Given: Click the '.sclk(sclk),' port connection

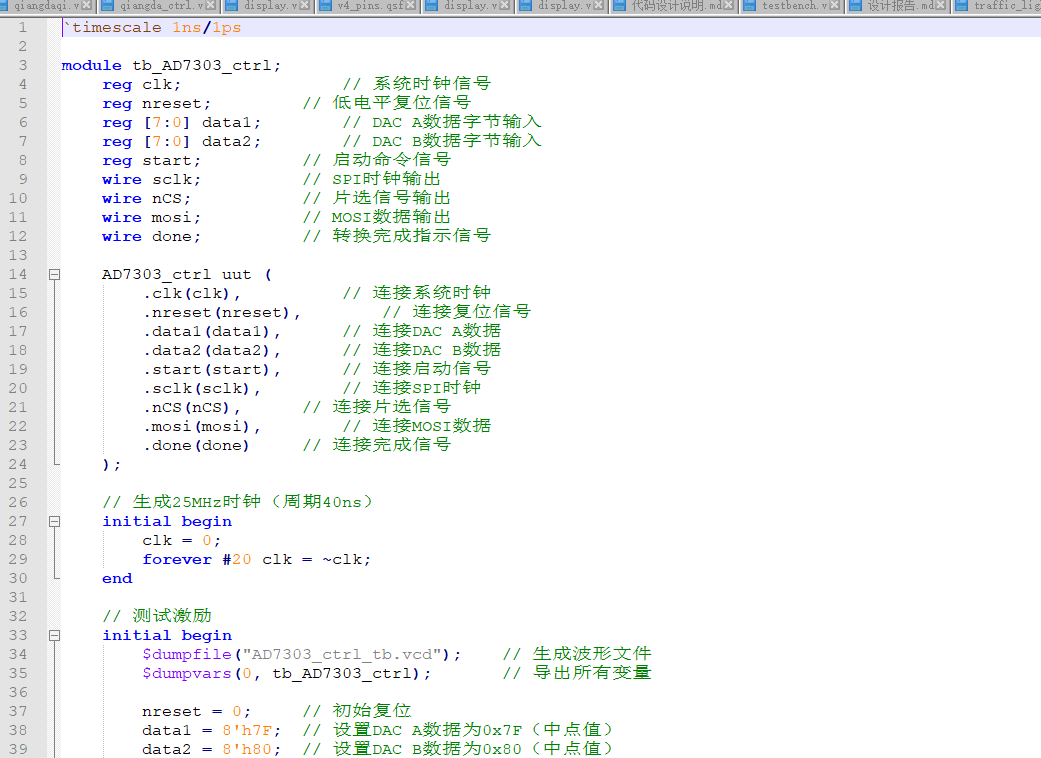Looking at the screenshot, I should 202,388.
